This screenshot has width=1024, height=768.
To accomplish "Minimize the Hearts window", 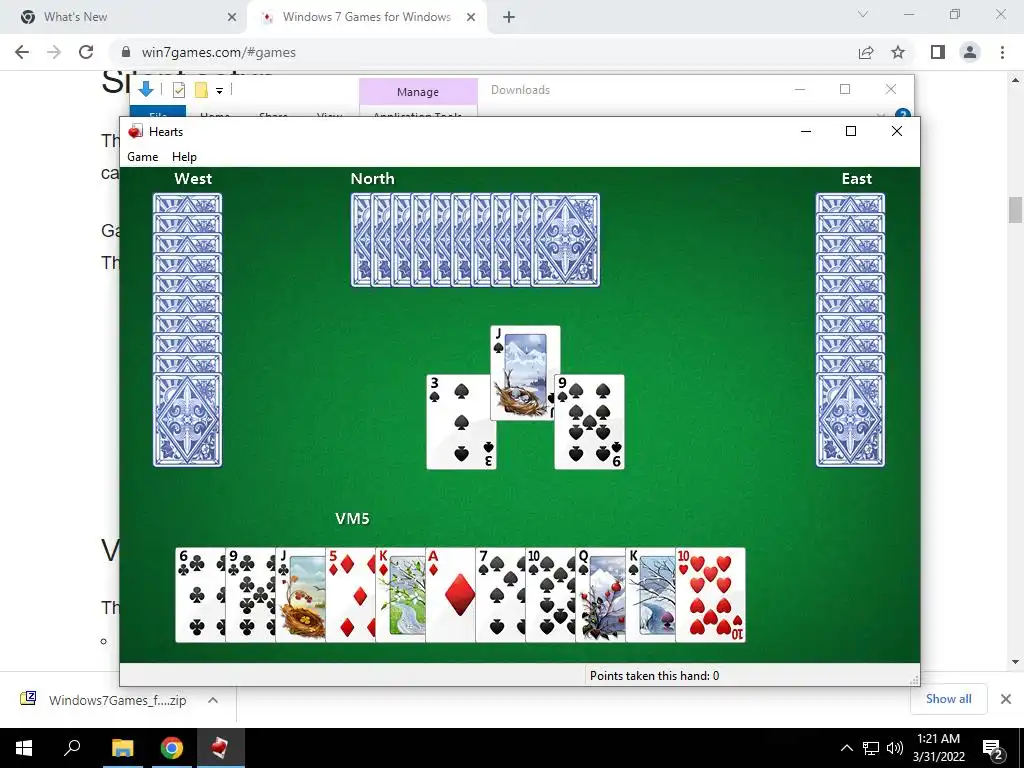I will click(806, 131).
